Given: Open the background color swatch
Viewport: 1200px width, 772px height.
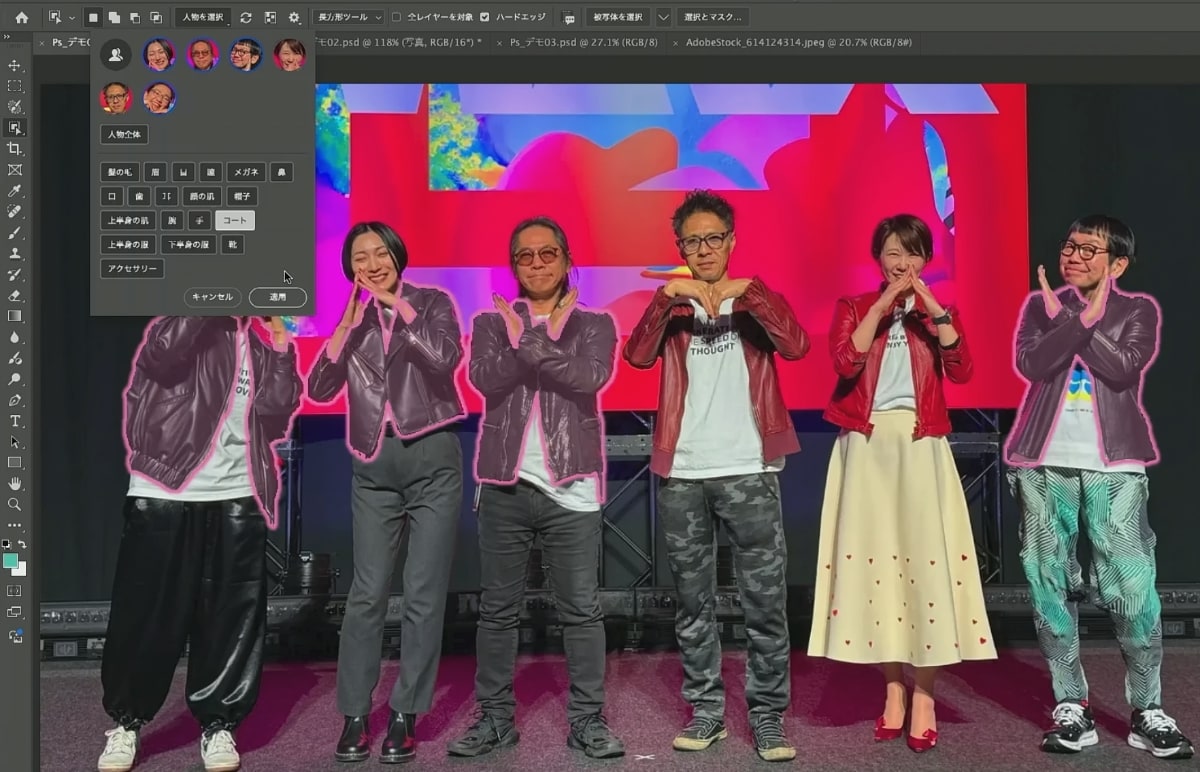Looking at the screenshot, I should 19,569.
